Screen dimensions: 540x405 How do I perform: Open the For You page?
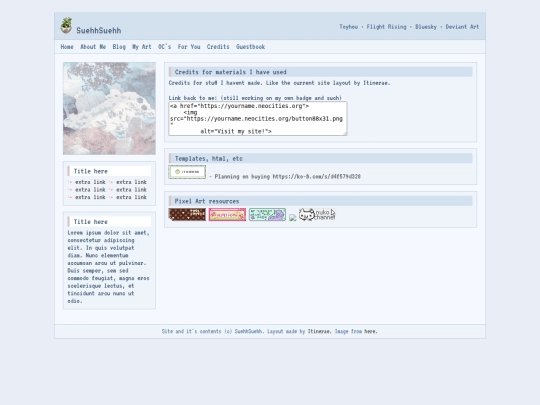point(189,46)
